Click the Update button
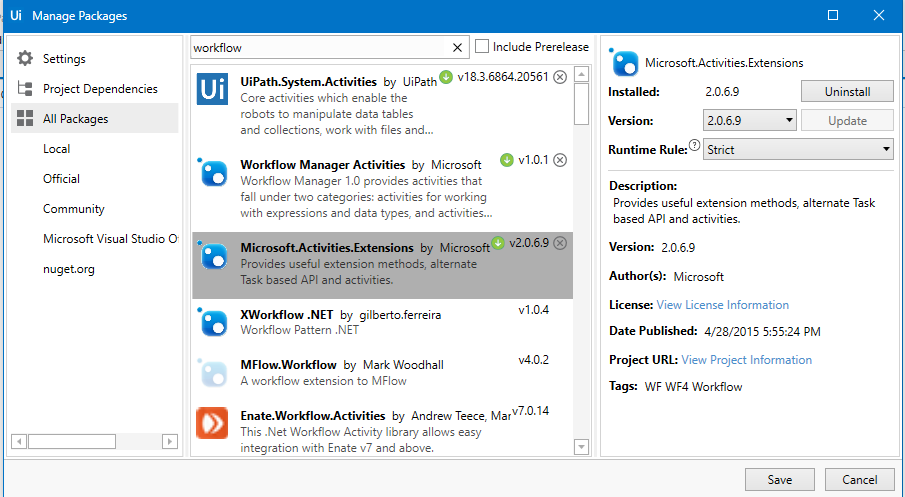905x497 pixels. 847,121
